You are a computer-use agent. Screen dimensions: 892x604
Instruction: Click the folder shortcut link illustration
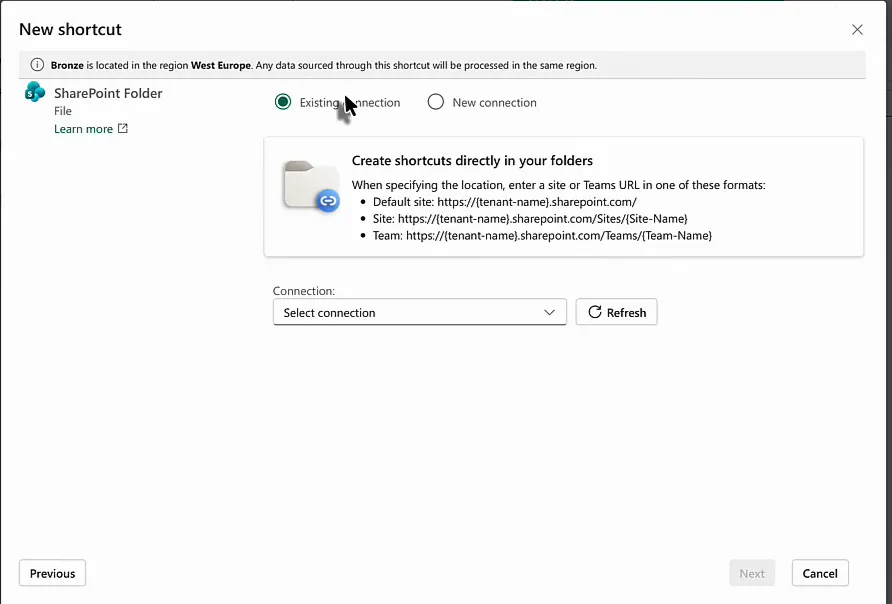[311, 187]
